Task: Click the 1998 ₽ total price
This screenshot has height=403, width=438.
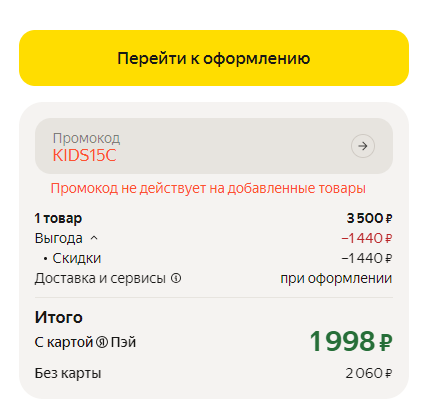Action: click(351, 341)
